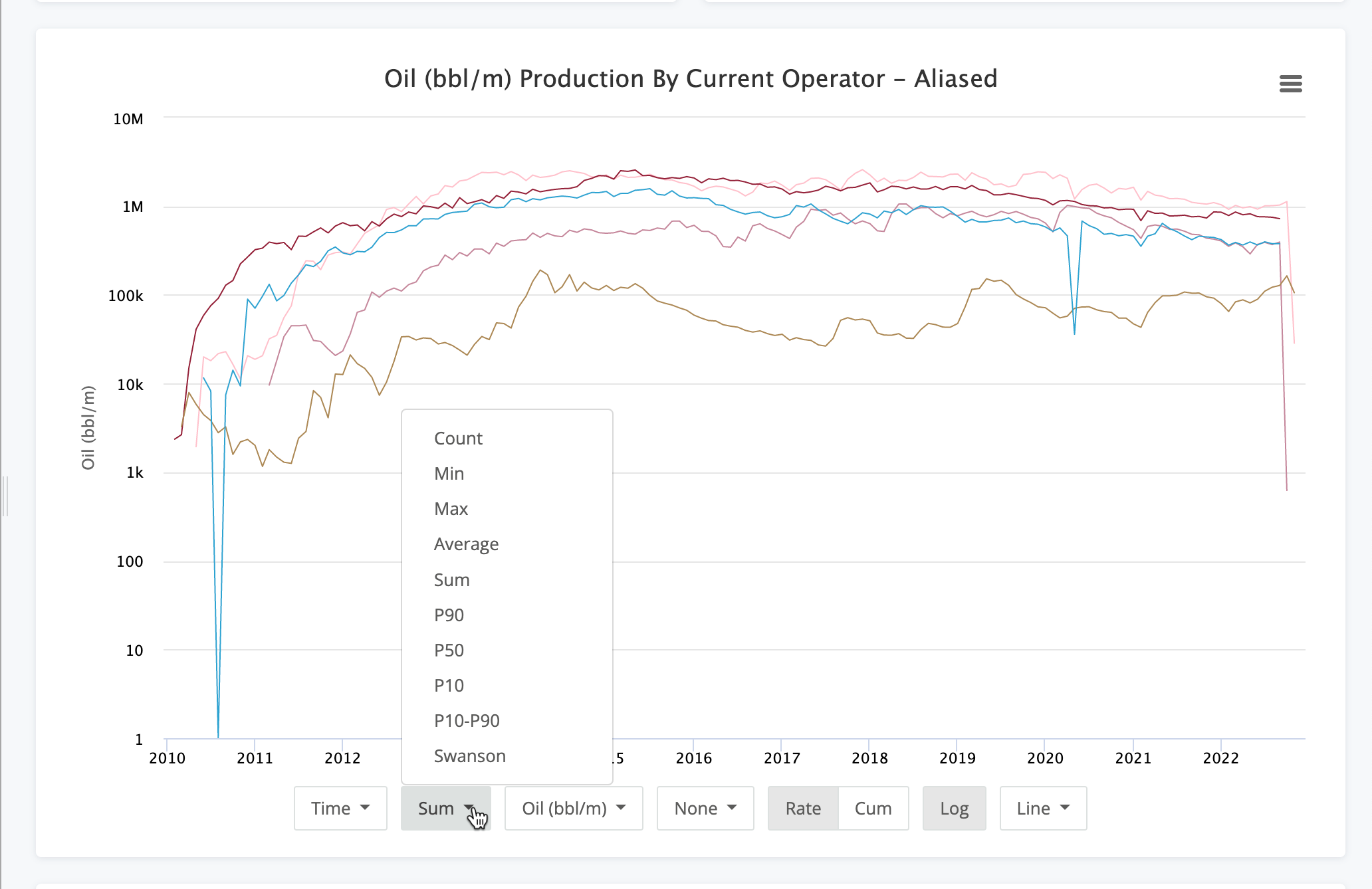This screenshot has height=889, width=1372.
Task: Open the chart hamburger export menu
Action: [1290, 84]
